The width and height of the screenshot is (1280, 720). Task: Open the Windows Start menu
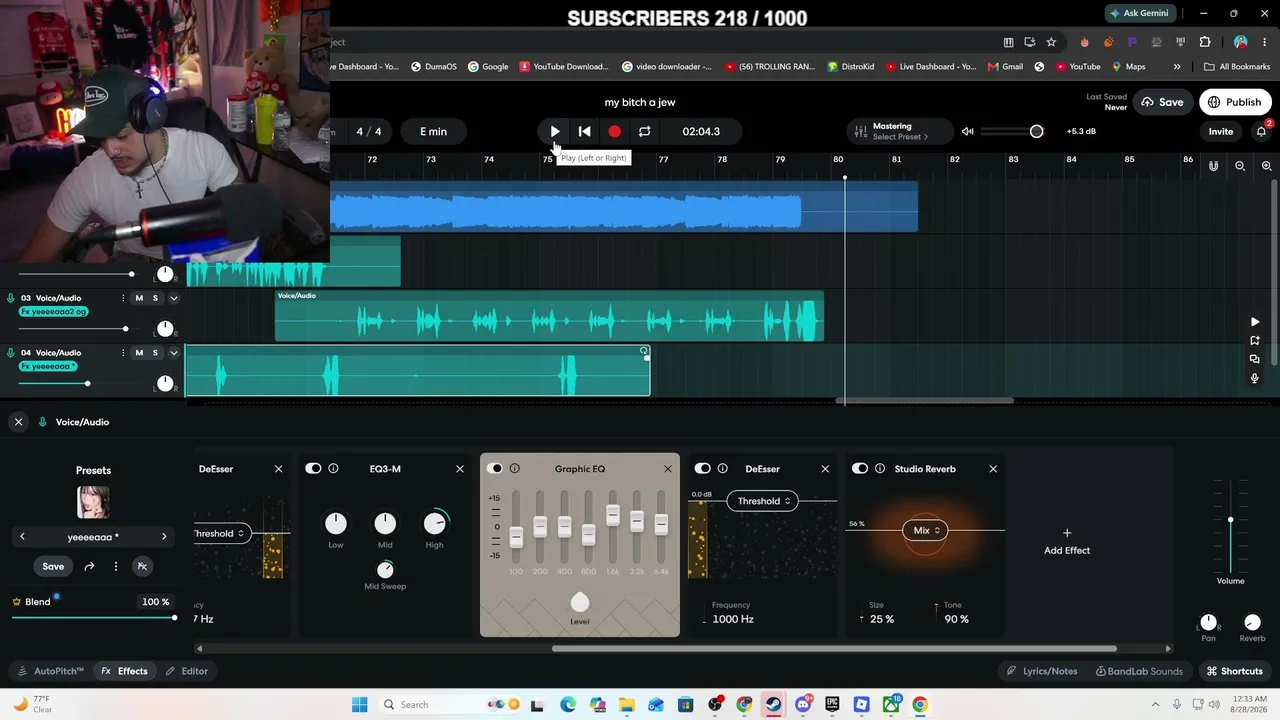[360, 705]
